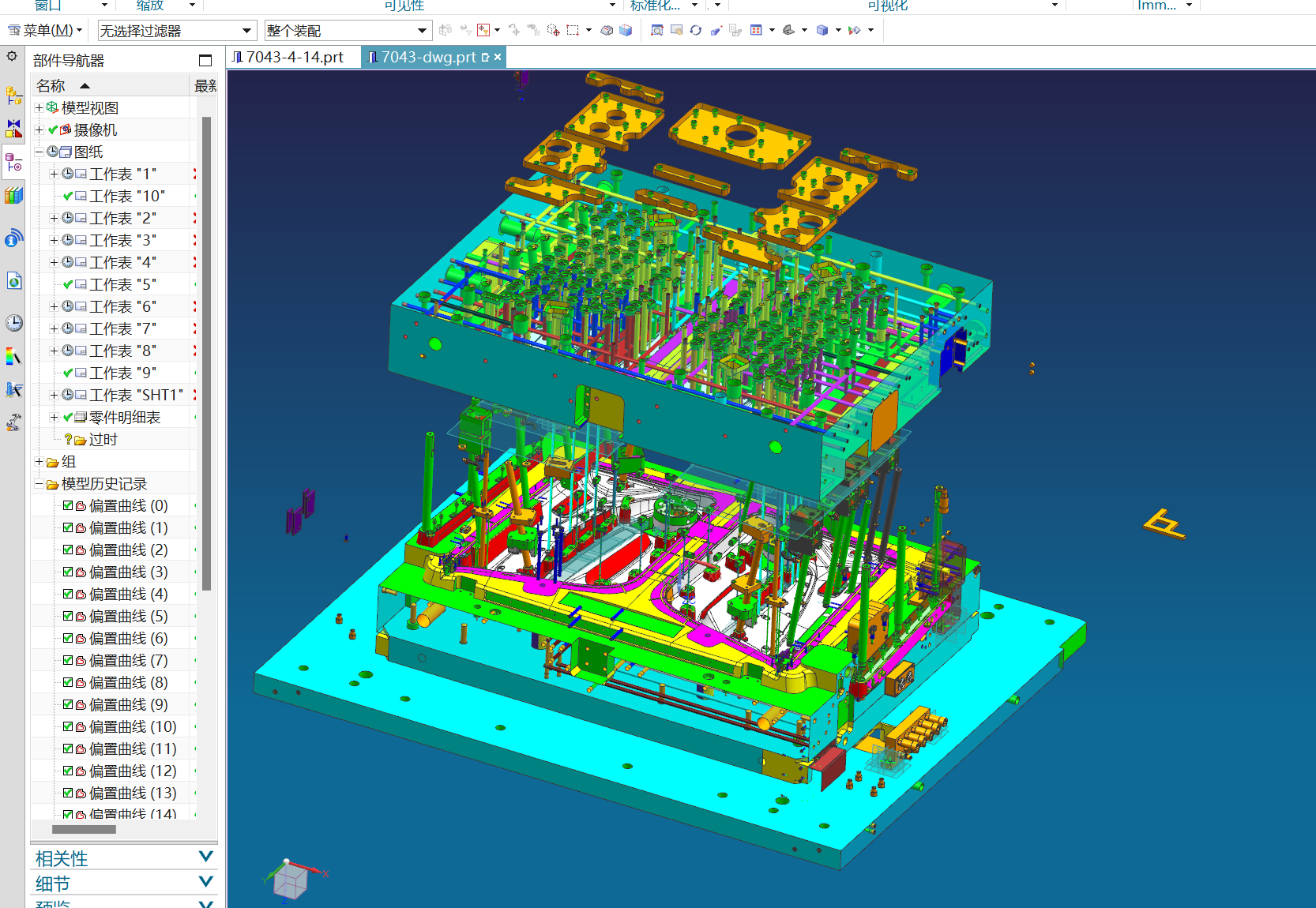Image resolution: width=1316 pixels, height=908 pixels.
Task: Collapse the 模型历史记录 folder
Action: pyautogui.click(x=39, y=483)
